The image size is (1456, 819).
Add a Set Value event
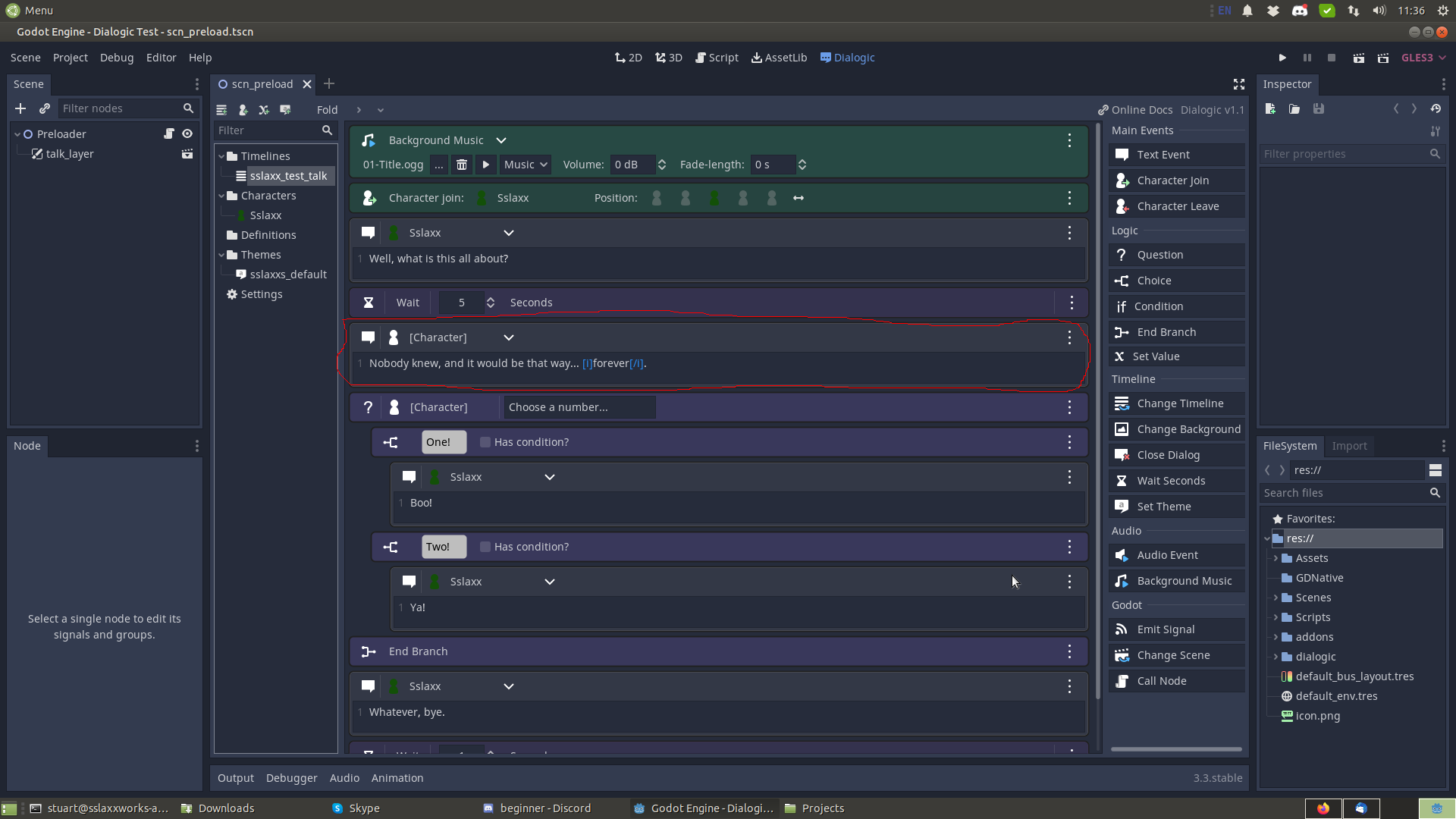pyautogui.click(x=1176, y=356)
